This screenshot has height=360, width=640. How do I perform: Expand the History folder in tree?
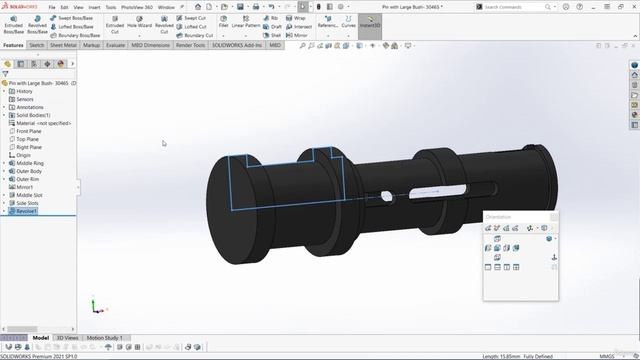(4, 91)
